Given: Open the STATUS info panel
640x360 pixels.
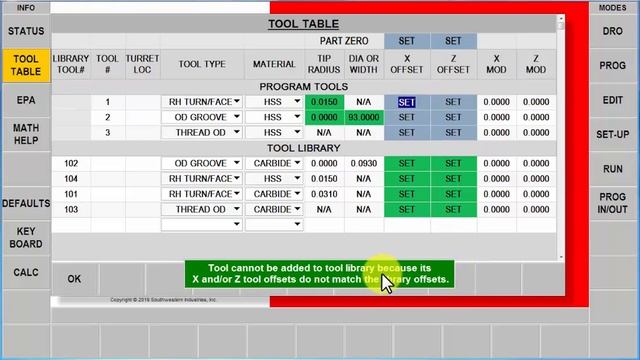Looking at the screenshot, I should pos(26,31).
